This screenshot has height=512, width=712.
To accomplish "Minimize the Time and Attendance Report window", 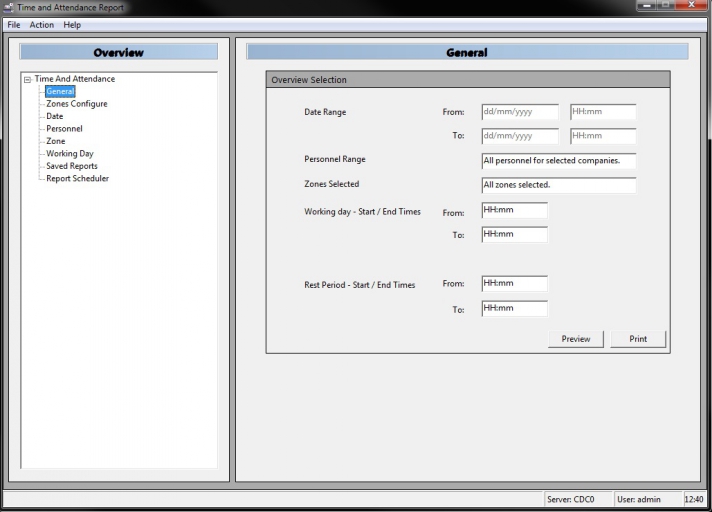I will [x=646, y=5].
